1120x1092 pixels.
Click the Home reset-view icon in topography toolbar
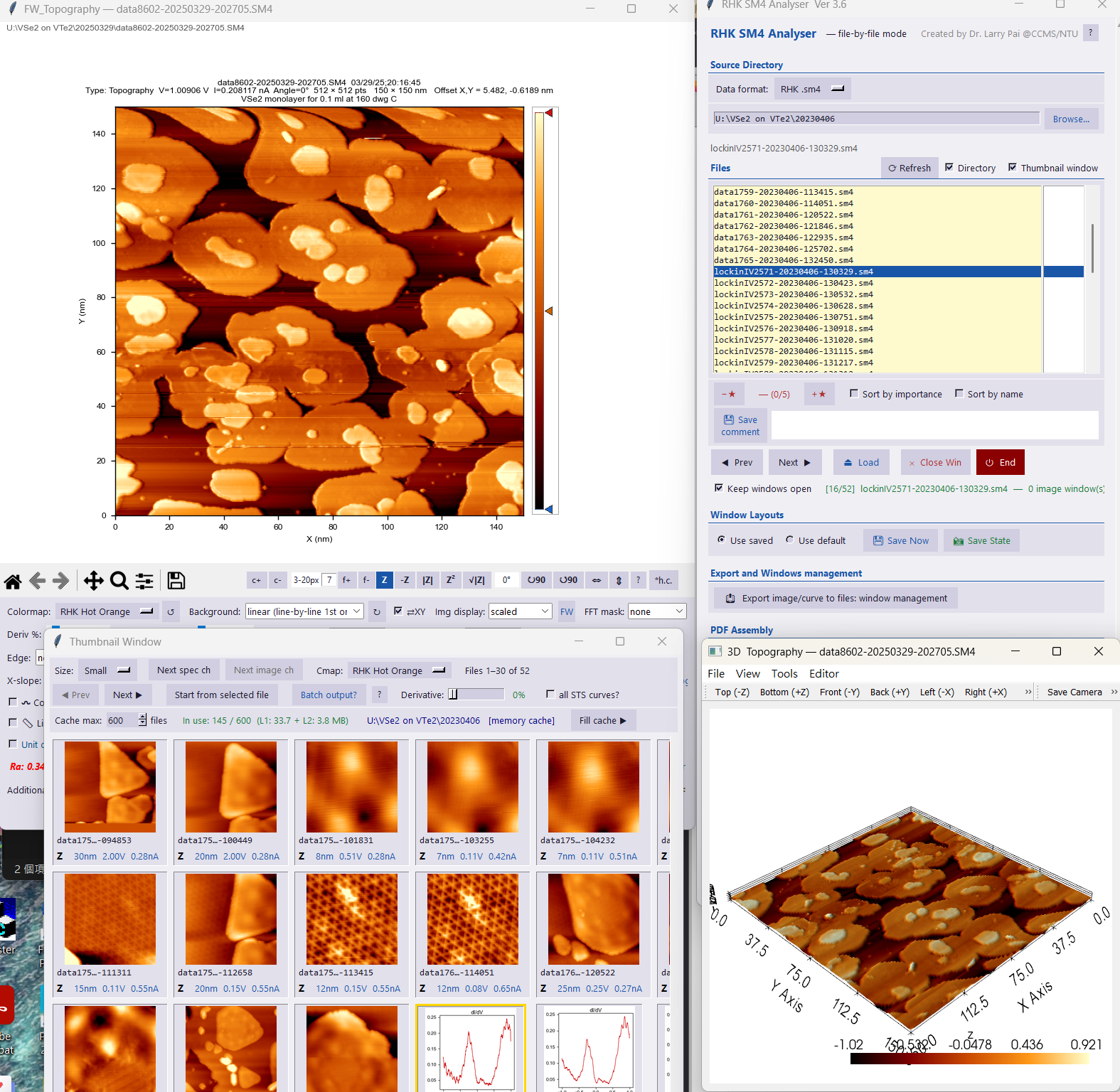tap(13, 581)
